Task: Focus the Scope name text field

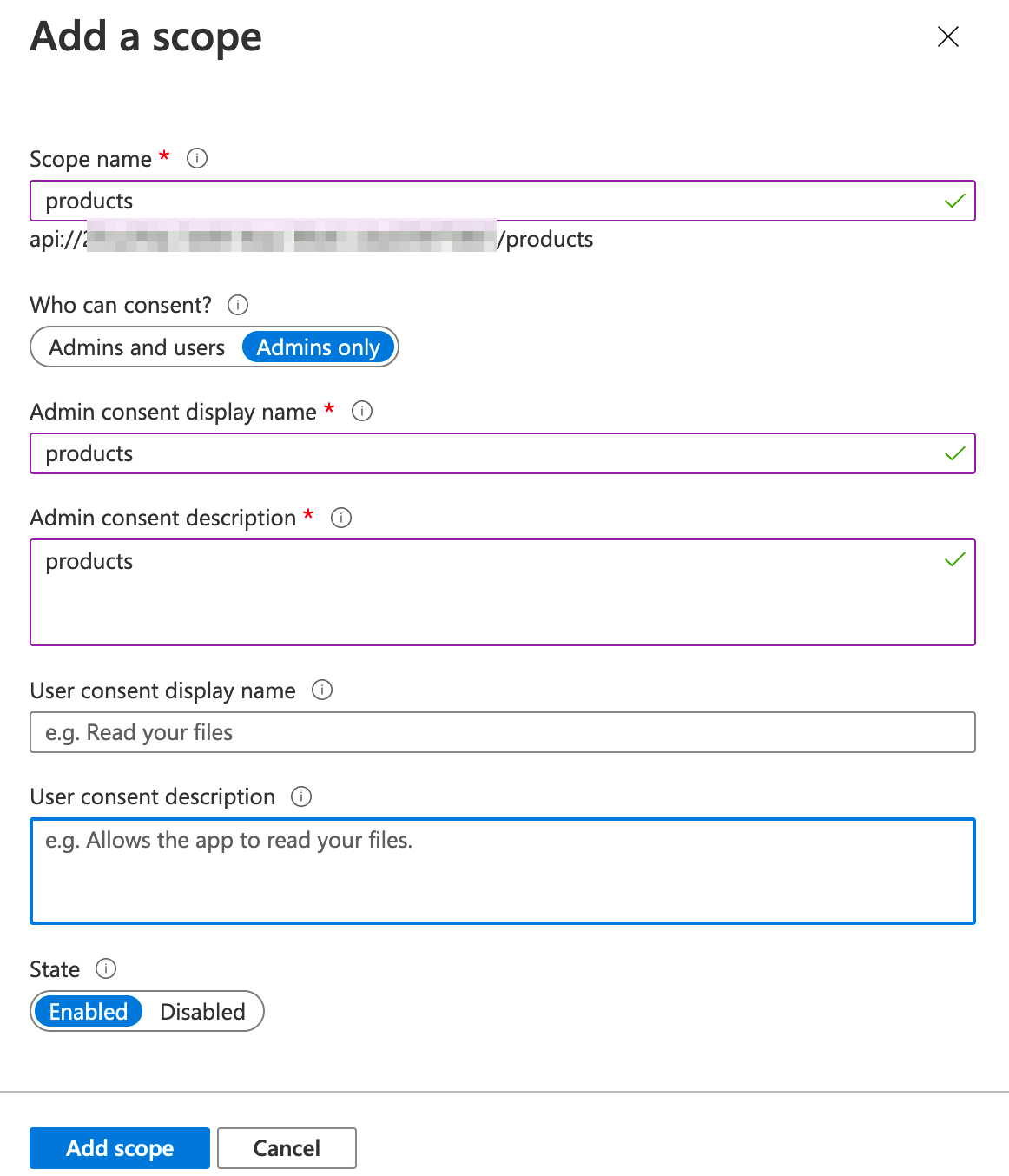Action: 486,201
